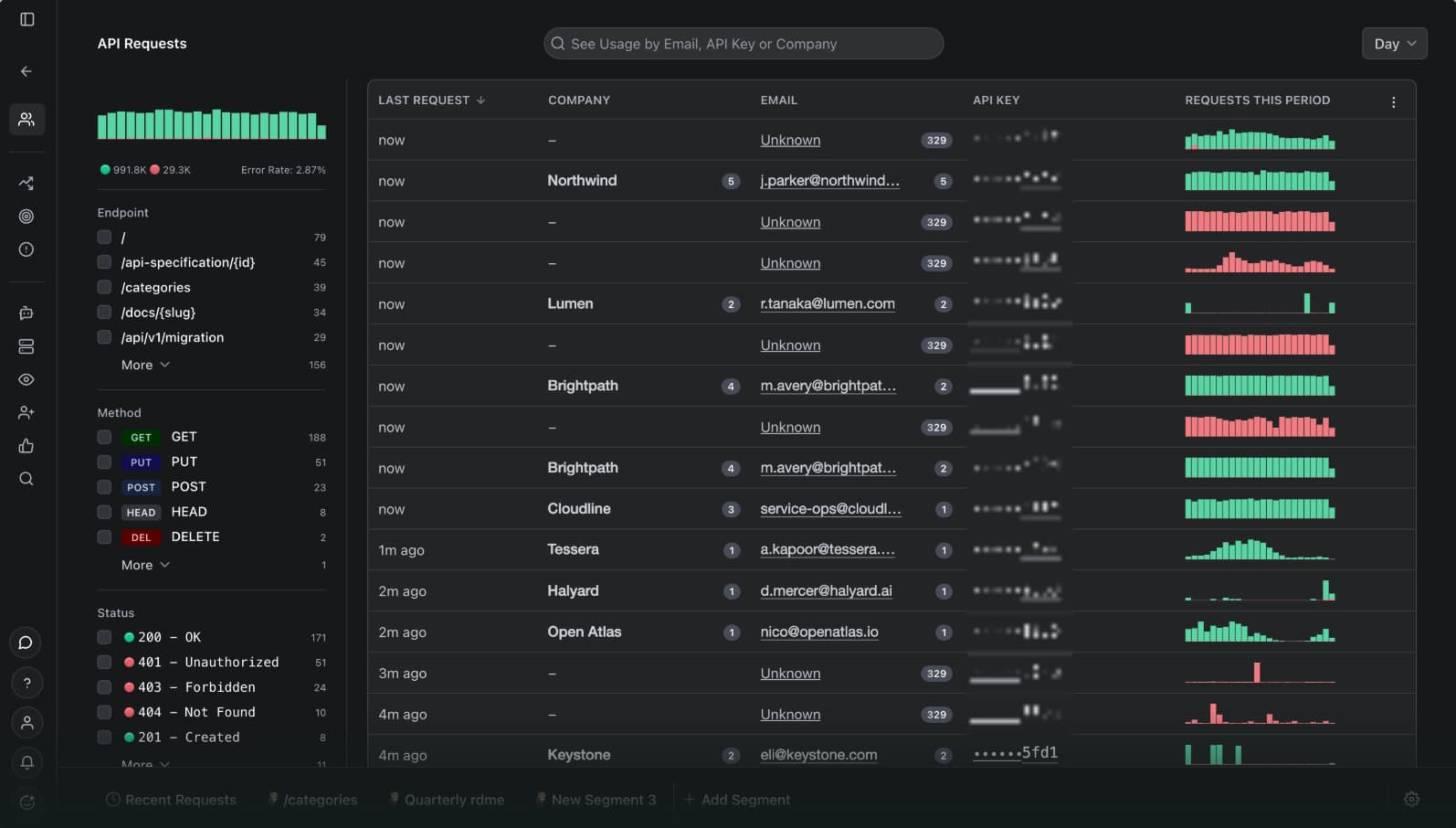Open nico@openatlas.io email link
Image resolution: width=1456 pixels, height=828 pixels.
[819, 632]
